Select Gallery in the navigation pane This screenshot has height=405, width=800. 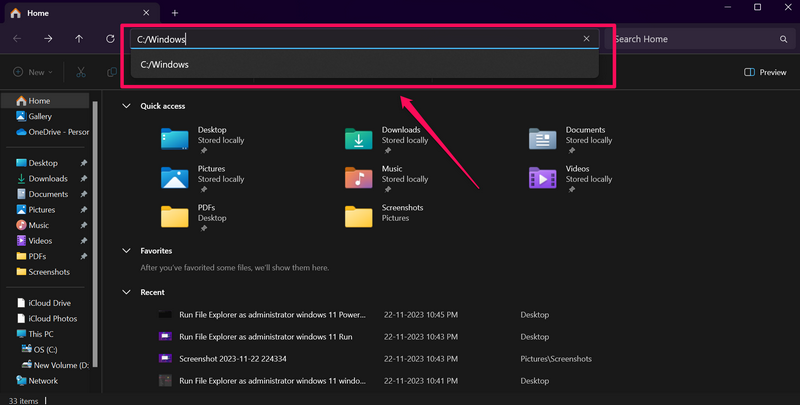point(40,116)
